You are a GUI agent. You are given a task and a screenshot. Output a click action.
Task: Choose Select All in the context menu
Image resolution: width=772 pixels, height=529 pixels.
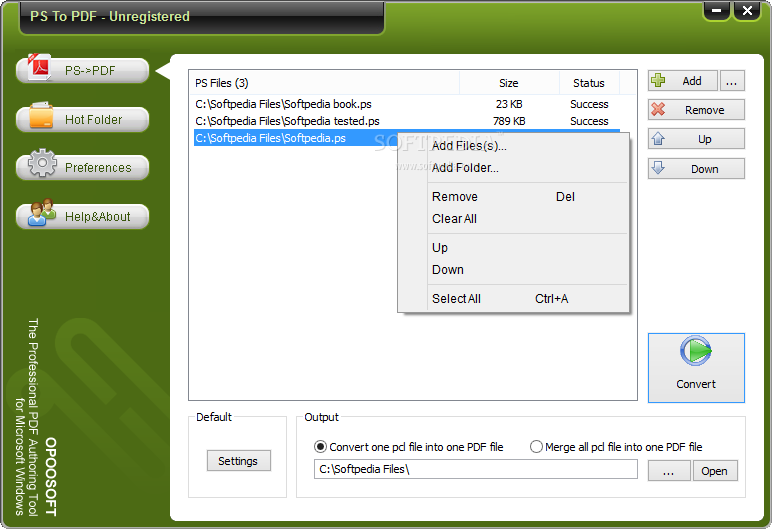tap(514, 298)
